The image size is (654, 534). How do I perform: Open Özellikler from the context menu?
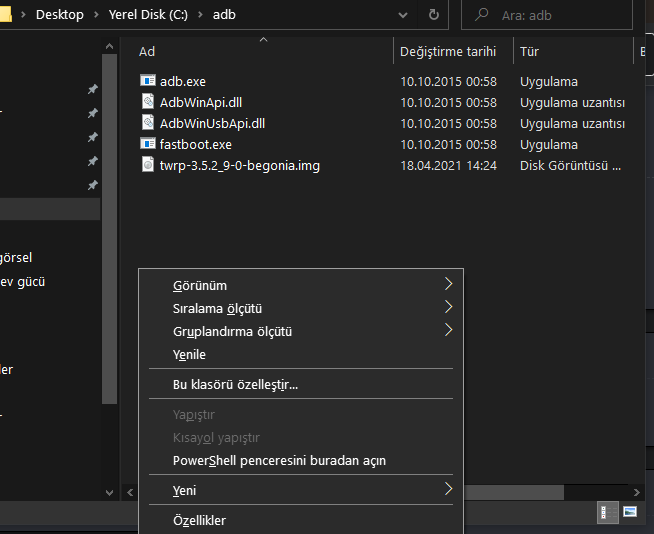(x=199, y=520)
